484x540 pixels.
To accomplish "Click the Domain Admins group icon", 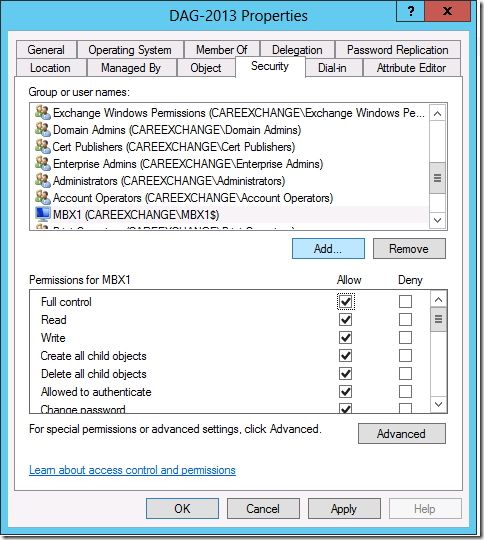I will pos(43,129).
